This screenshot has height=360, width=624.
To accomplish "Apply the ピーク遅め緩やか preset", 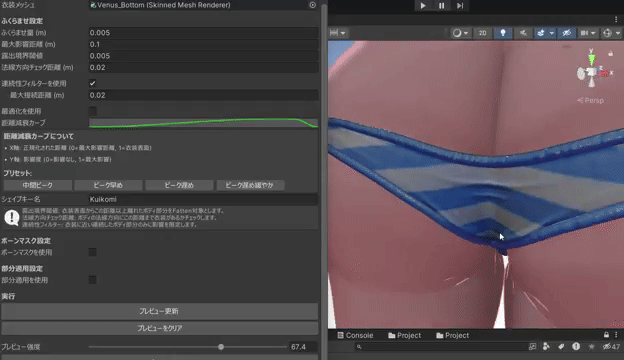I will pos(250,185).
